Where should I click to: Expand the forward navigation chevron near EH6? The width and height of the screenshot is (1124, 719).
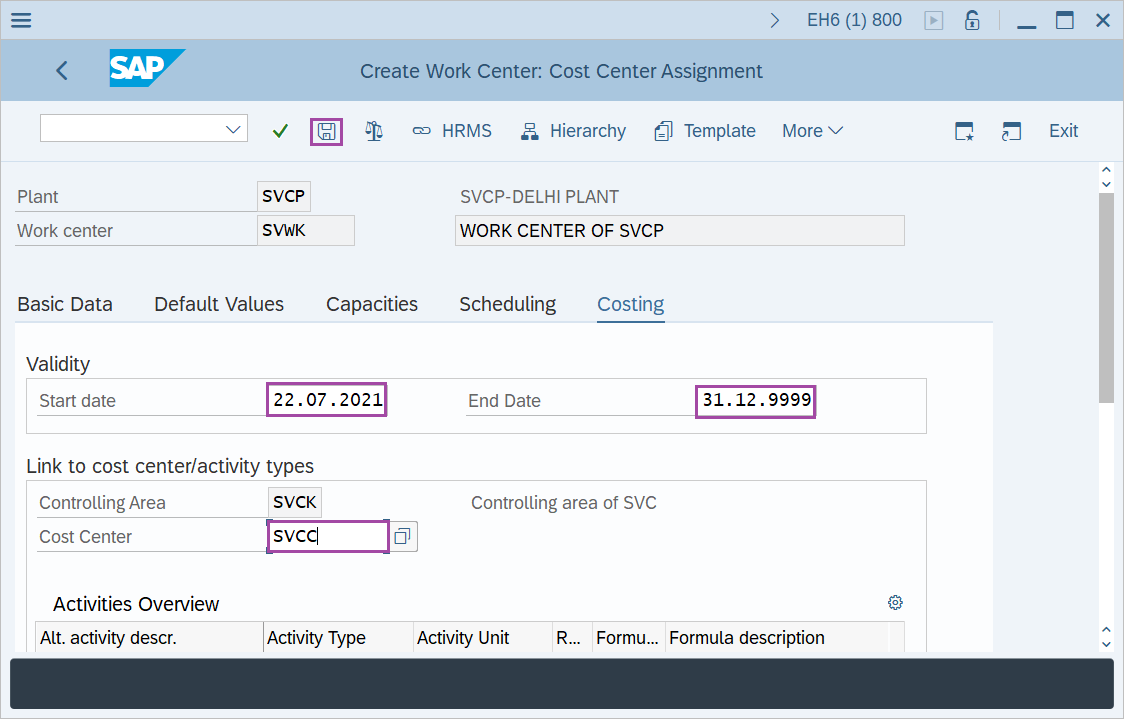coord(776,18)
